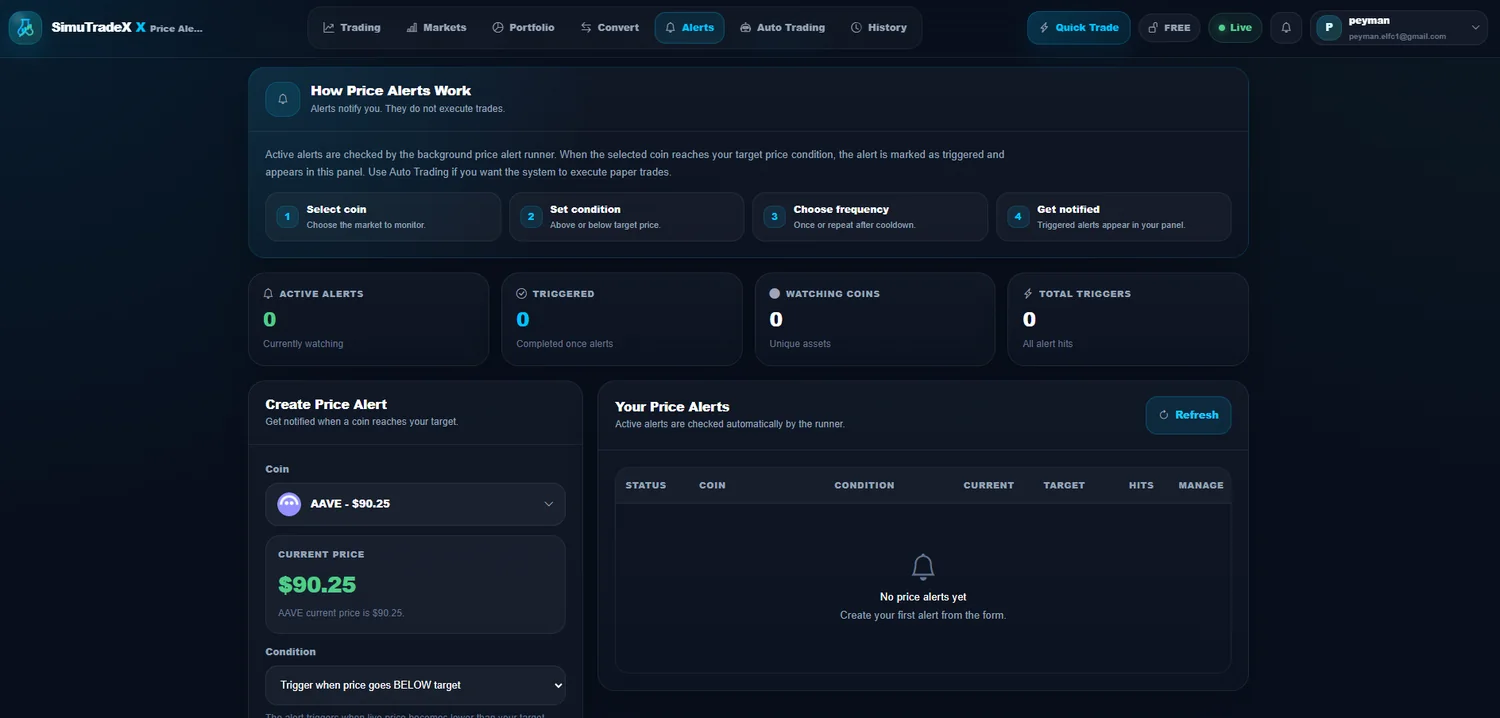
Task: Select the Alerts tab
Action: (690, 28)
